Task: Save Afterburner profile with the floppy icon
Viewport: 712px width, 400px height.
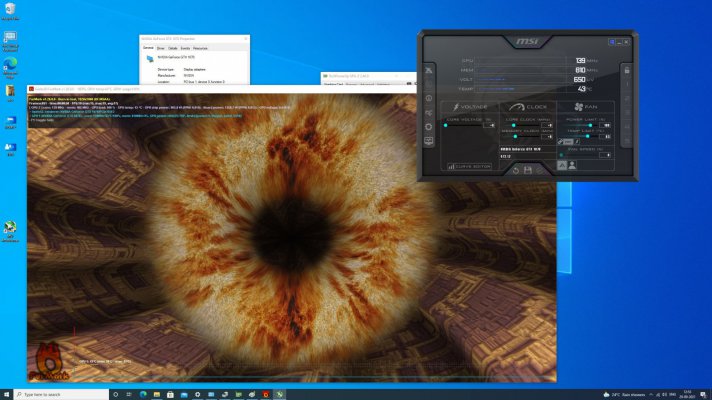Action: (528, 171)
